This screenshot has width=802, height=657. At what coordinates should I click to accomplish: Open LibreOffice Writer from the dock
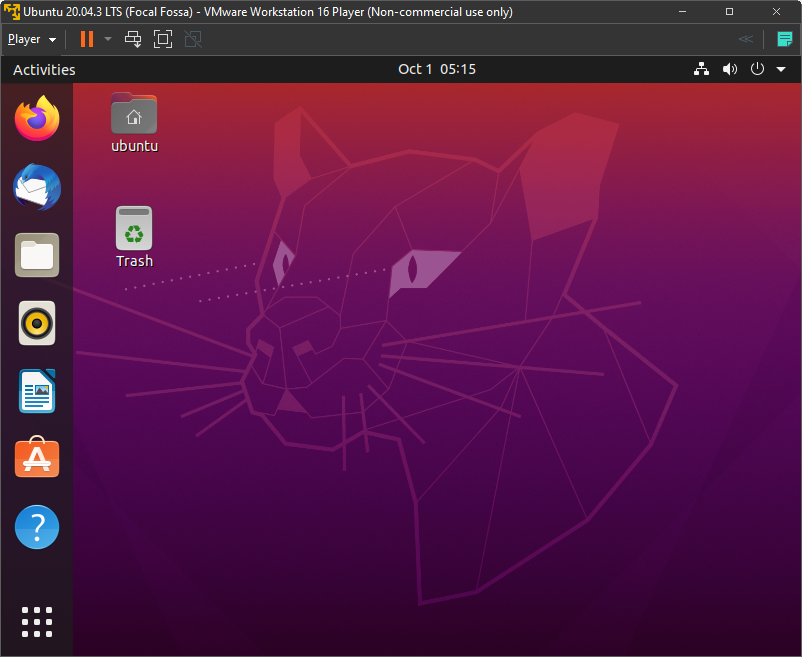point(37,391)
